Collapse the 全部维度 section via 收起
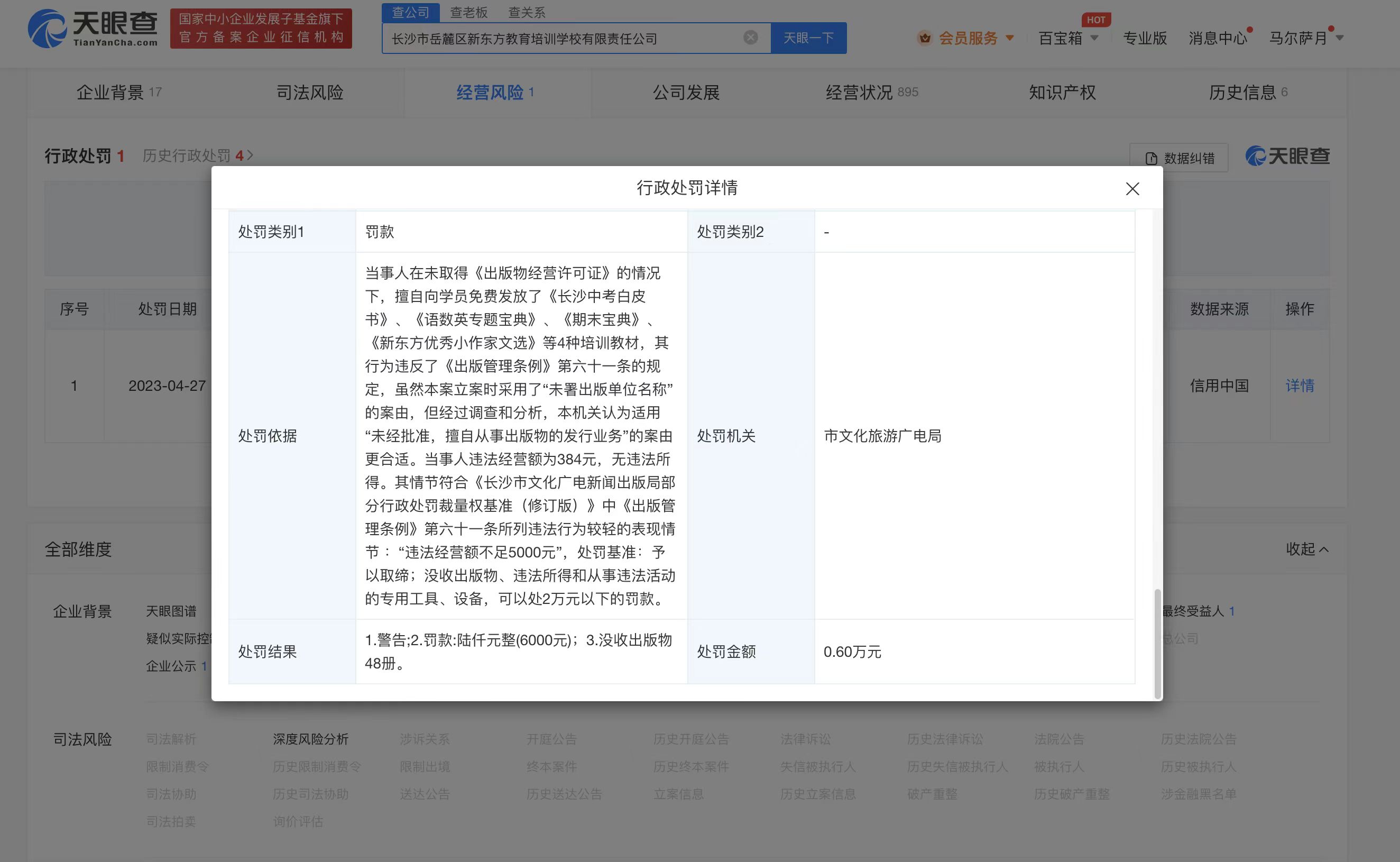Viewport: 1400px width, 862px height. click(1307, 549)
